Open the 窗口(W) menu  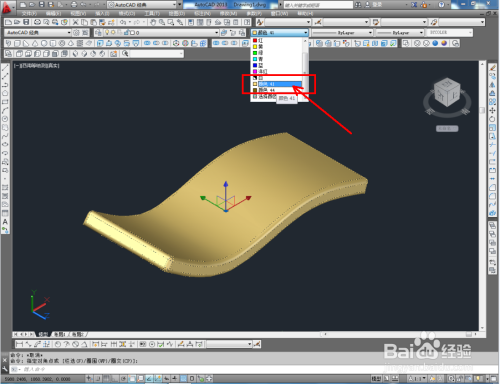279,14
